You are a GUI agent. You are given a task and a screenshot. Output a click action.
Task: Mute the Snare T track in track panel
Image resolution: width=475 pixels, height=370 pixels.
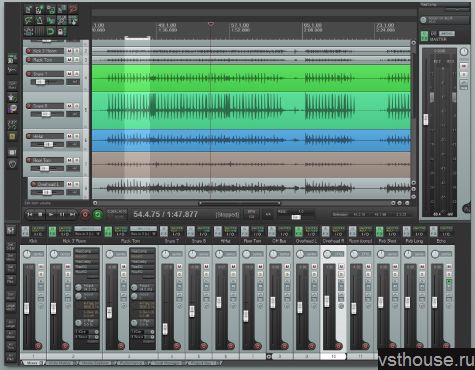[x=69, y=74]
